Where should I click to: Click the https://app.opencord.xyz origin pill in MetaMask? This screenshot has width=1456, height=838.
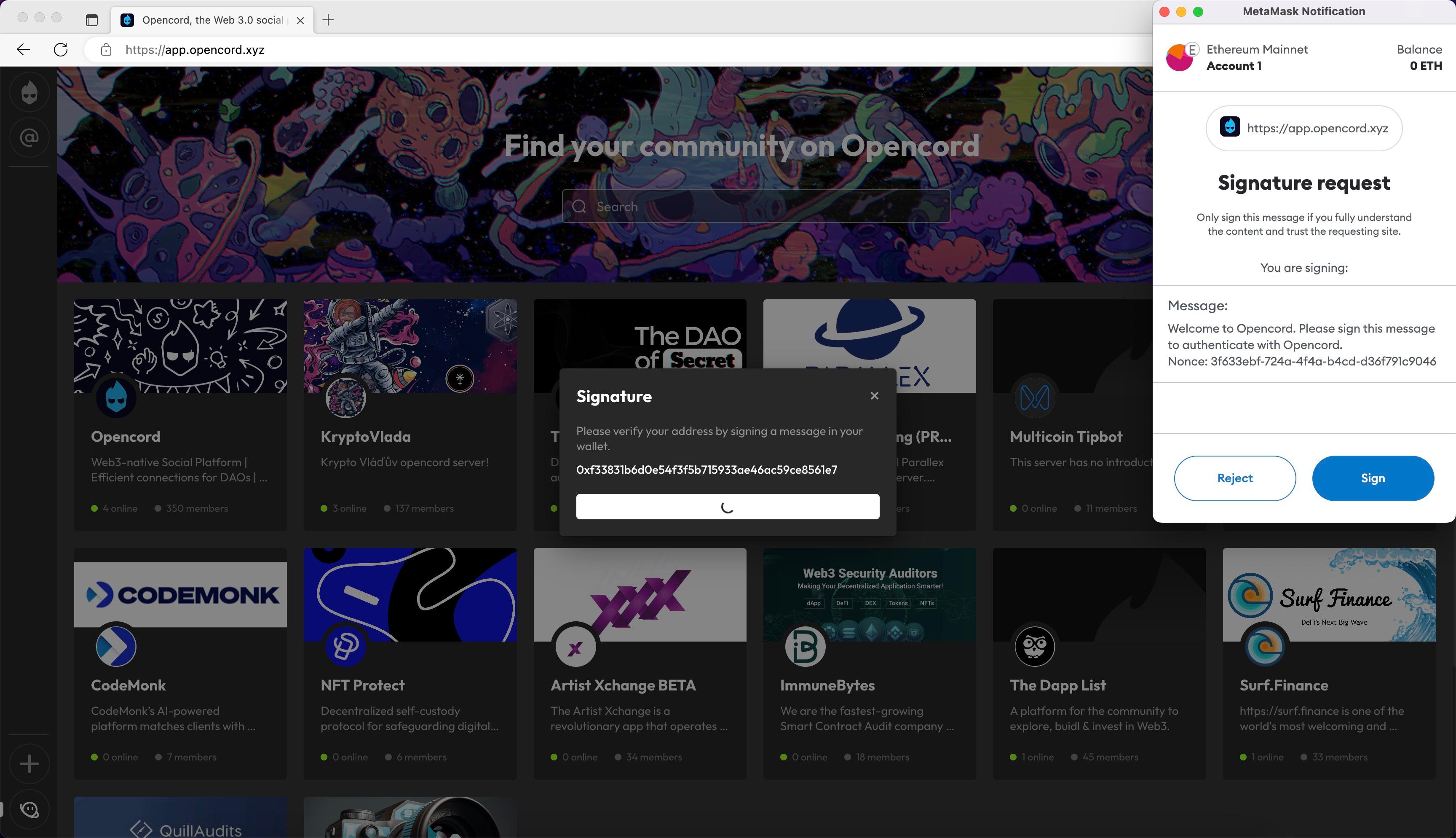(1303, 128)
